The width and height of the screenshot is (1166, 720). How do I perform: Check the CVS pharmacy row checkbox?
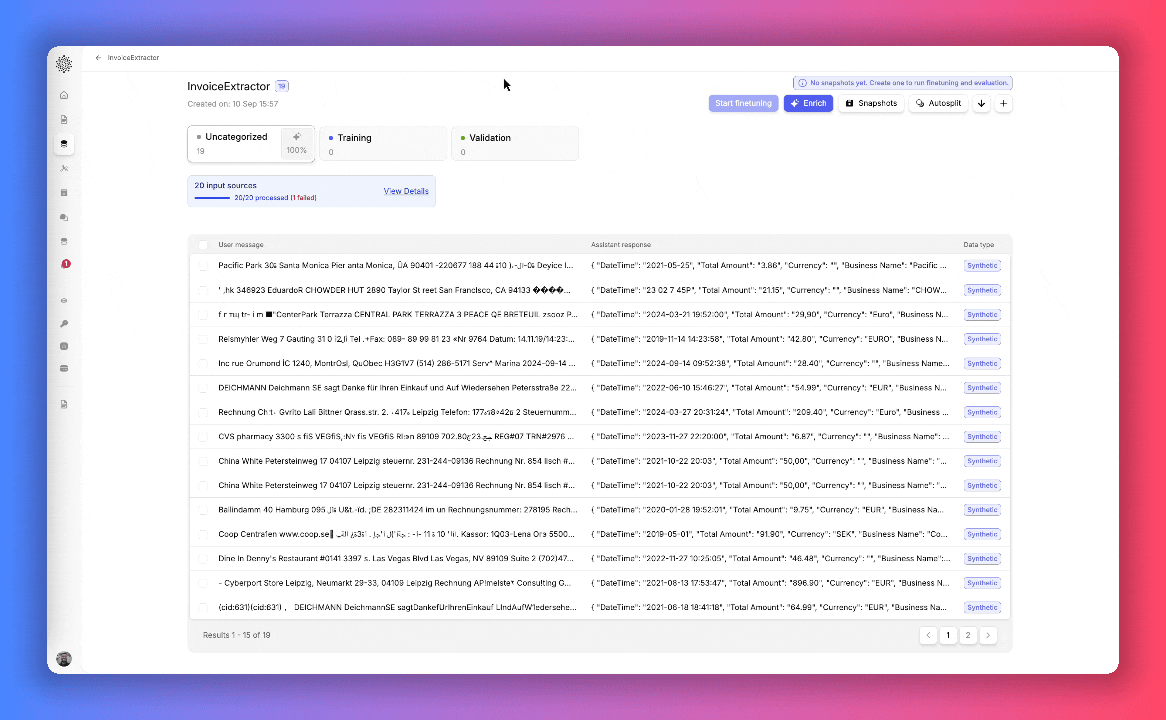203,437
